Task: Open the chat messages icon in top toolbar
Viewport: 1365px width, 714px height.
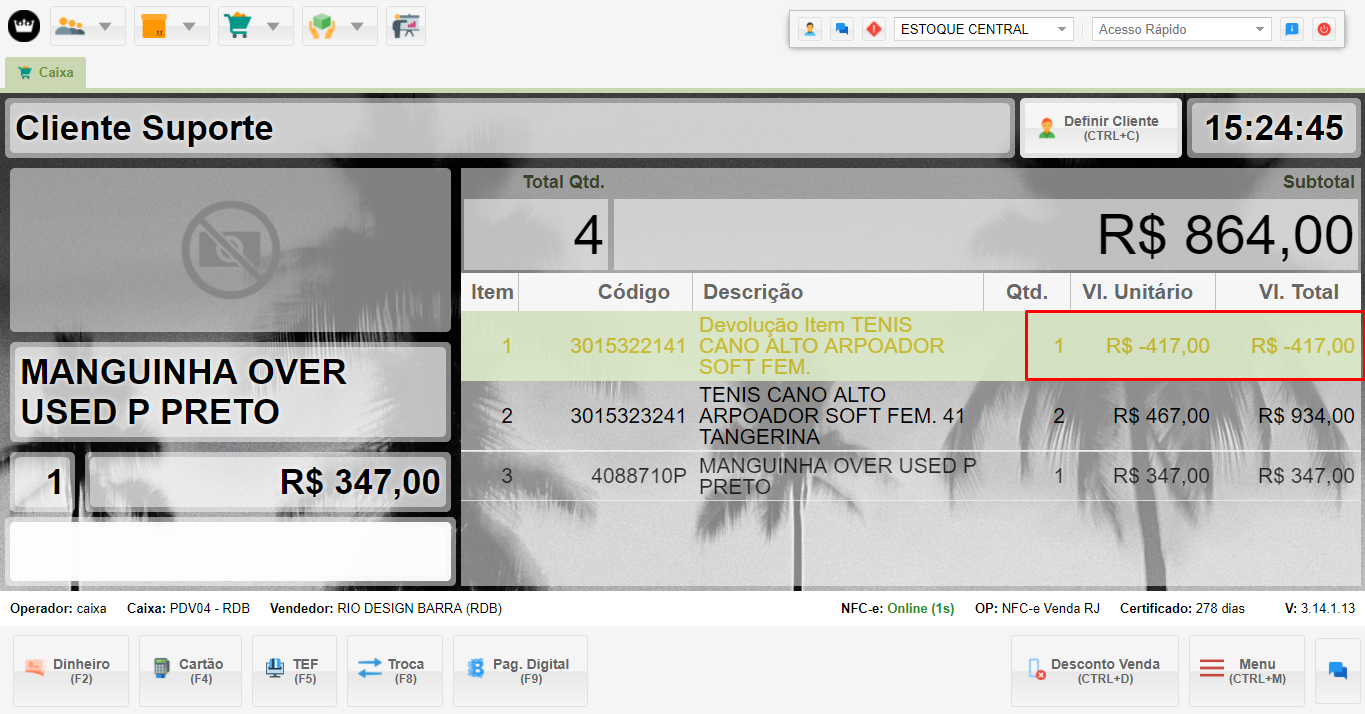Action: pyautogui.click(x=842, y=30)
